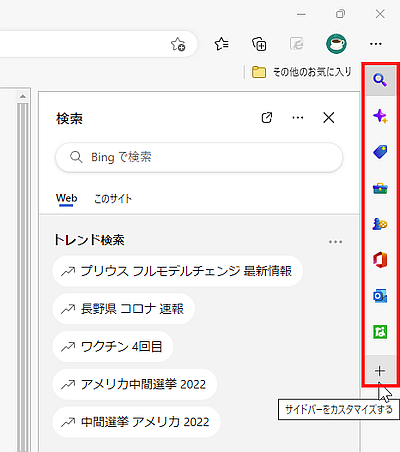Screen dimensions: 400x452
Task: Open トレンド検索 more options menu
Action: 335,242
